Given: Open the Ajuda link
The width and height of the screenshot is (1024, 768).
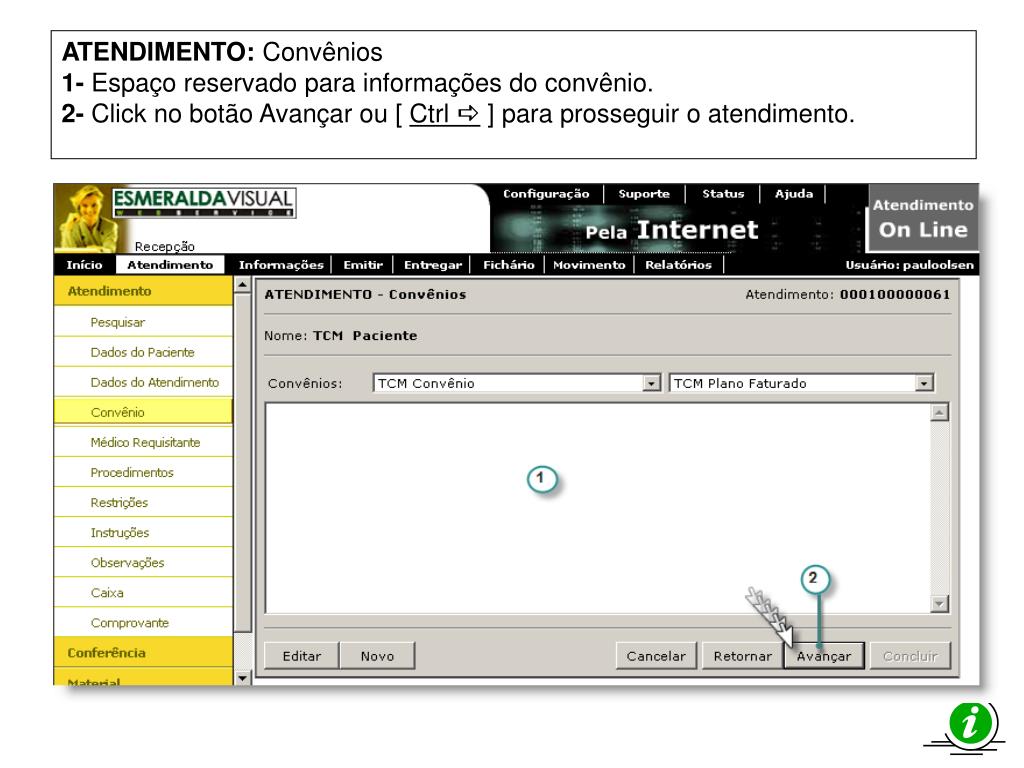Looking at the screenshot, I should 794,194.
